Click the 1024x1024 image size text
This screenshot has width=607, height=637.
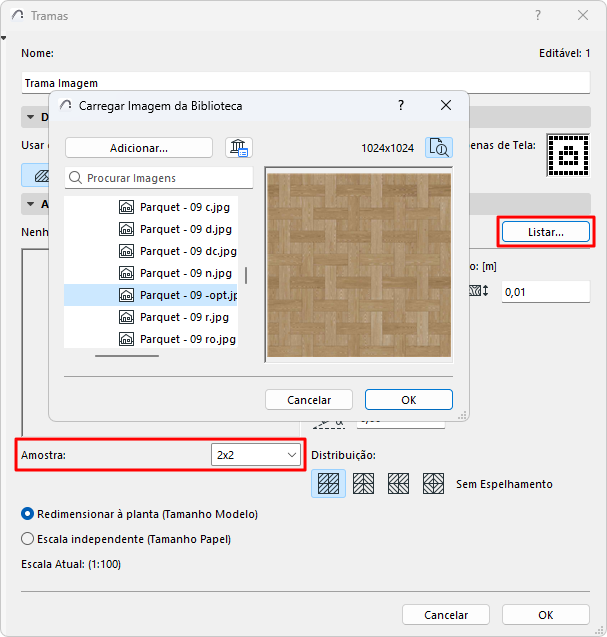[x=388, y=148]
